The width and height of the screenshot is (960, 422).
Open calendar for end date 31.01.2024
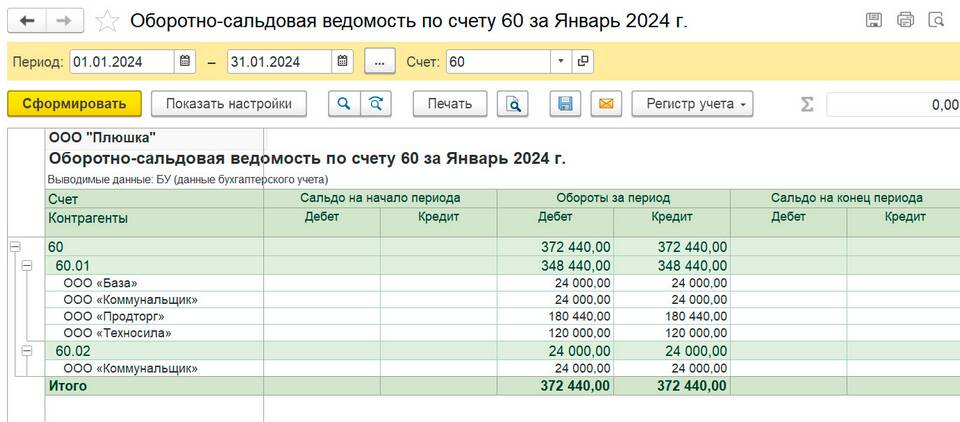pos(343,61)
